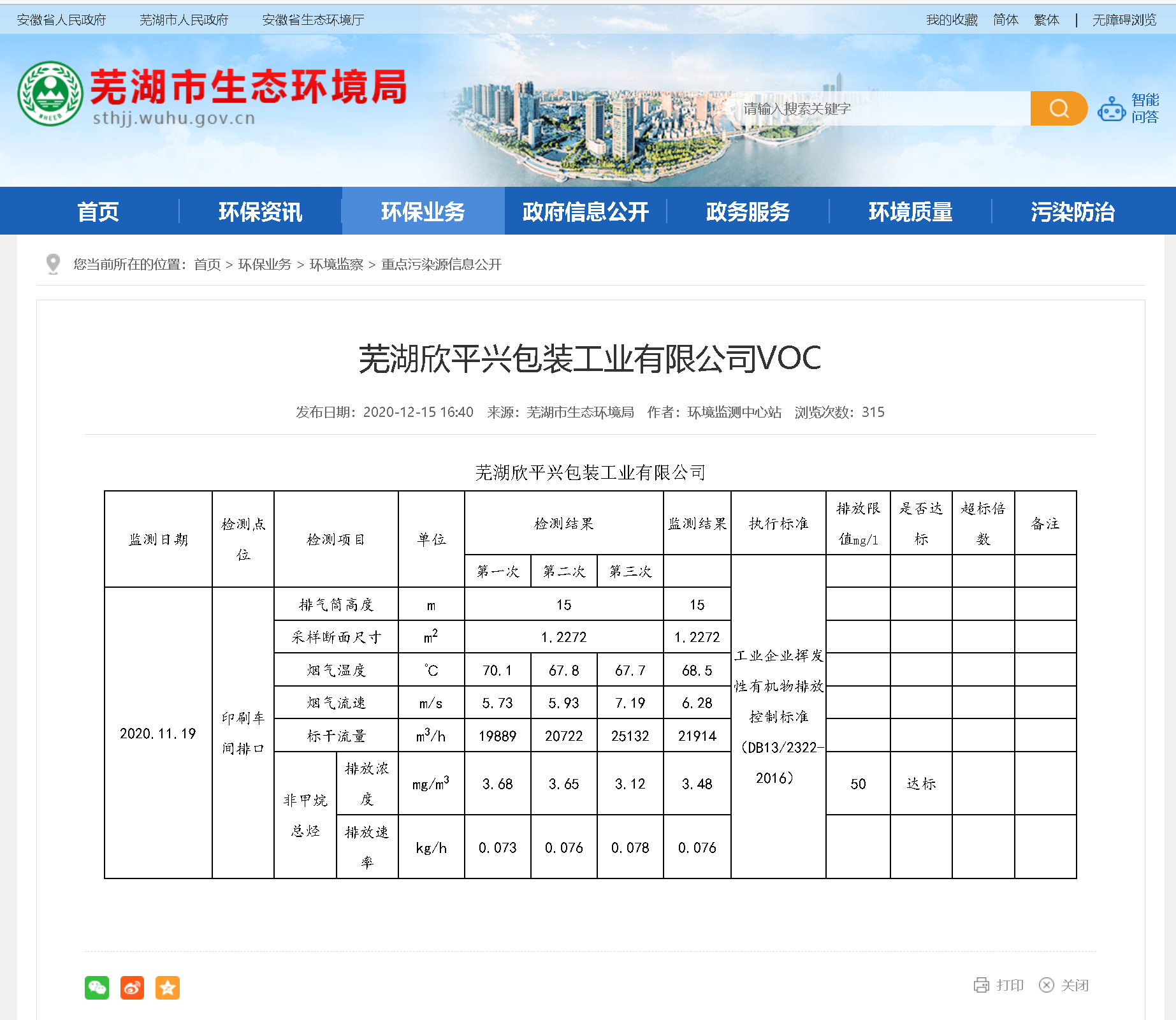
Task: Click the 非甲烷总烃 table cell
Action: tap(305, 815)
